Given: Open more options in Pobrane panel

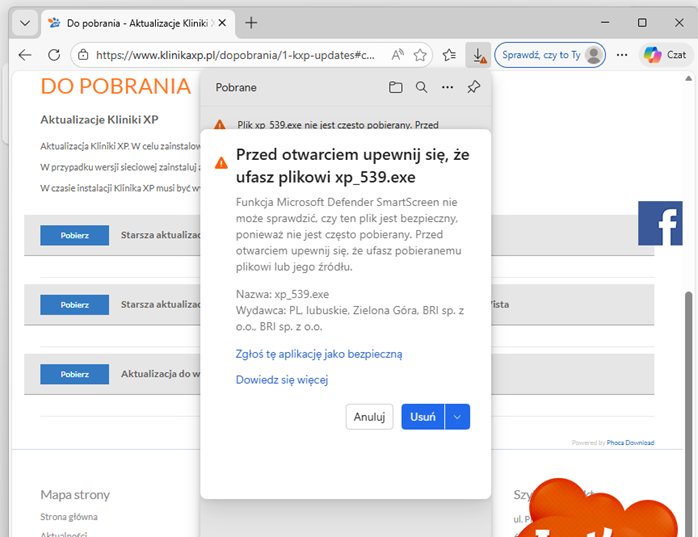Looking at the screenshot, I should point(448,88).
